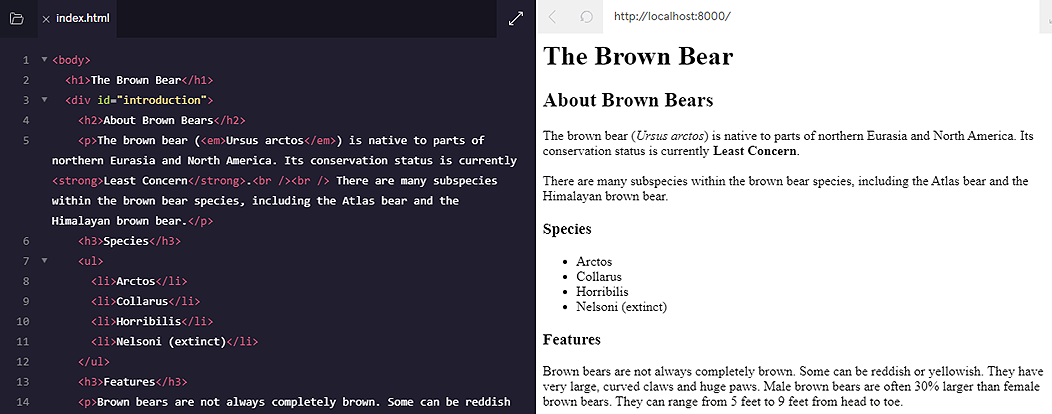The width and height of the screenshot is (1052, 414).
Task: Click the Collarus li code line
Action: pos(146,301)
